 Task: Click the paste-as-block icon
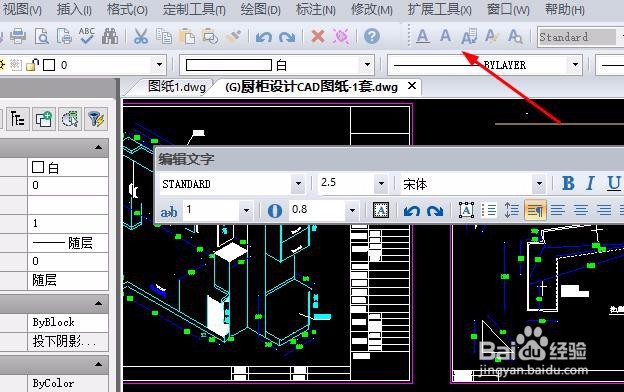point(210,37)
